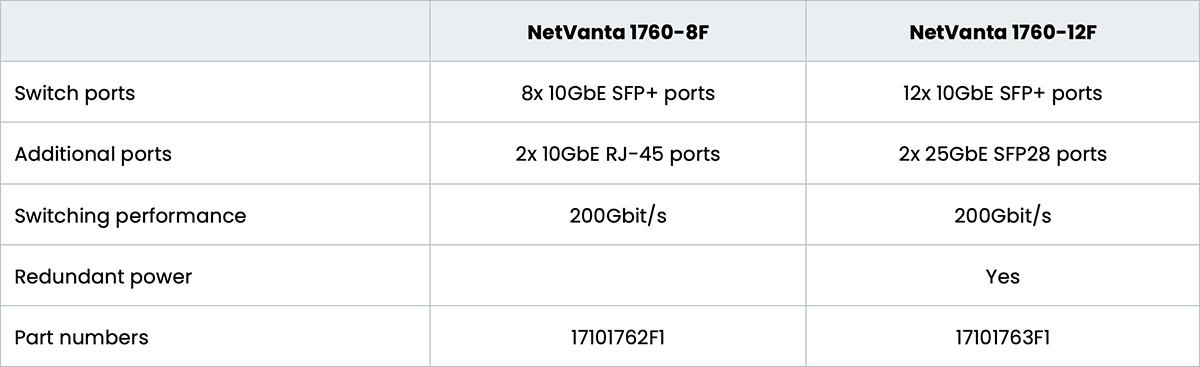
Task: Click the Additional ports row label
Action: 93,154
